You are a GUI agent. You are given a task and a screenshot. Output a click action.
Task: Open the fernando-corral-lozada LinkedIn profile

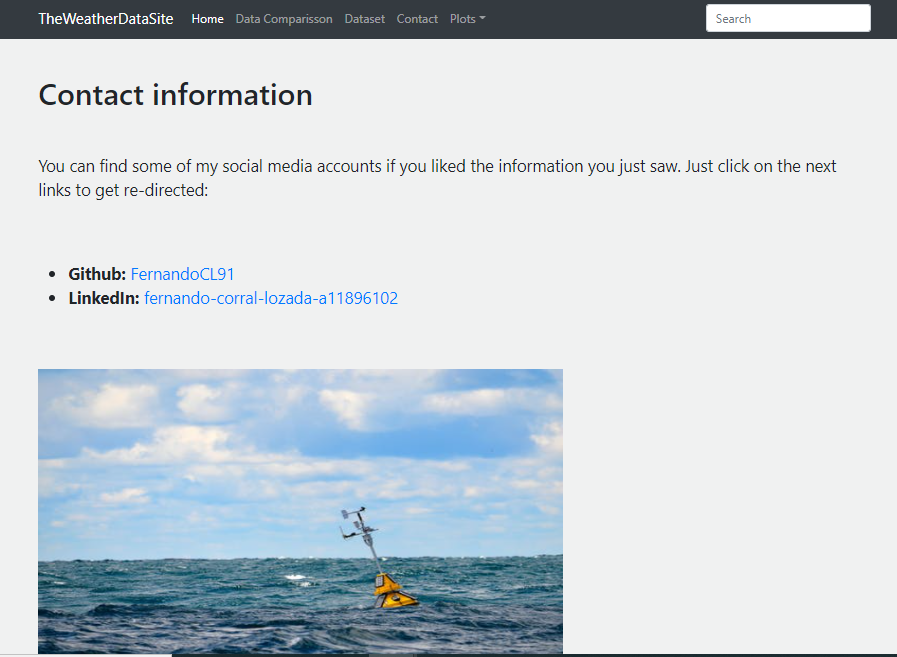click(271, 297)
